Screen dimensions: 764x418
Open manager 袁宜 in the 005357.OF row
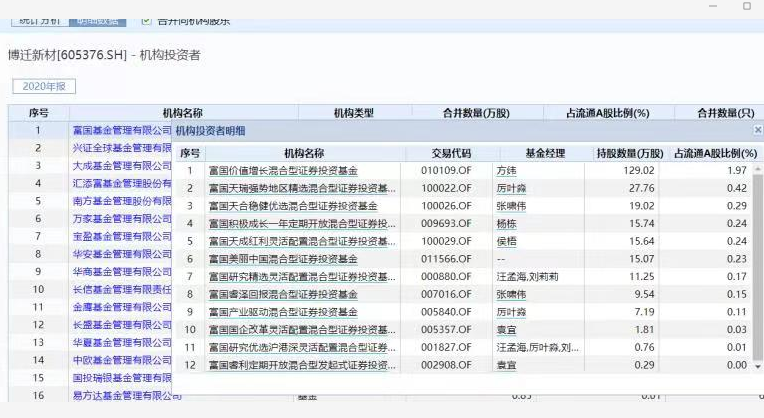(x=506, y=330)
